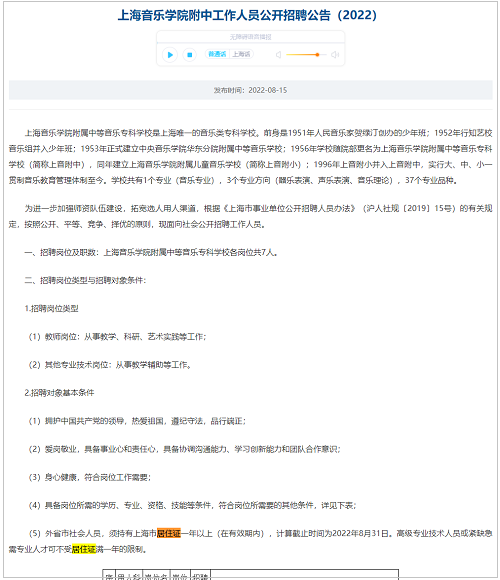Click heading 2.招聘对象基本条件

point(59,393)
